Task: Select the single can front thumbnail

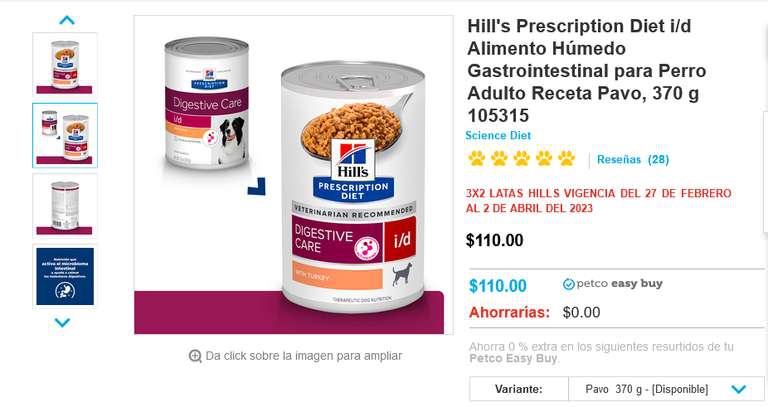Action: pos(65,64)
